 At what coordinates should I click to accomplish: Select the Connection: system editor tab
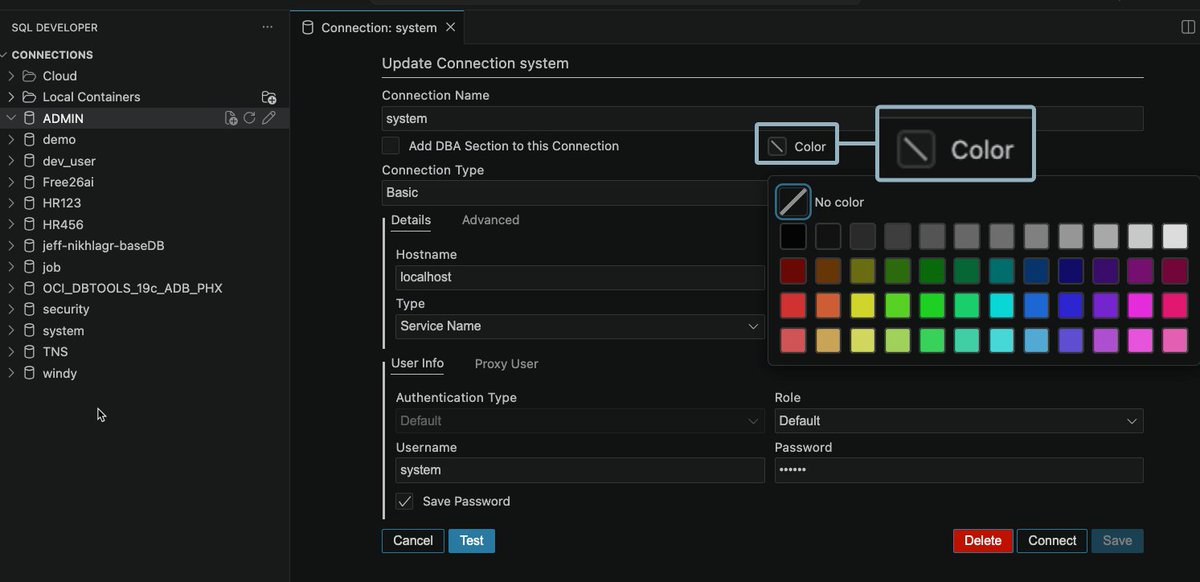pos(378,28)
